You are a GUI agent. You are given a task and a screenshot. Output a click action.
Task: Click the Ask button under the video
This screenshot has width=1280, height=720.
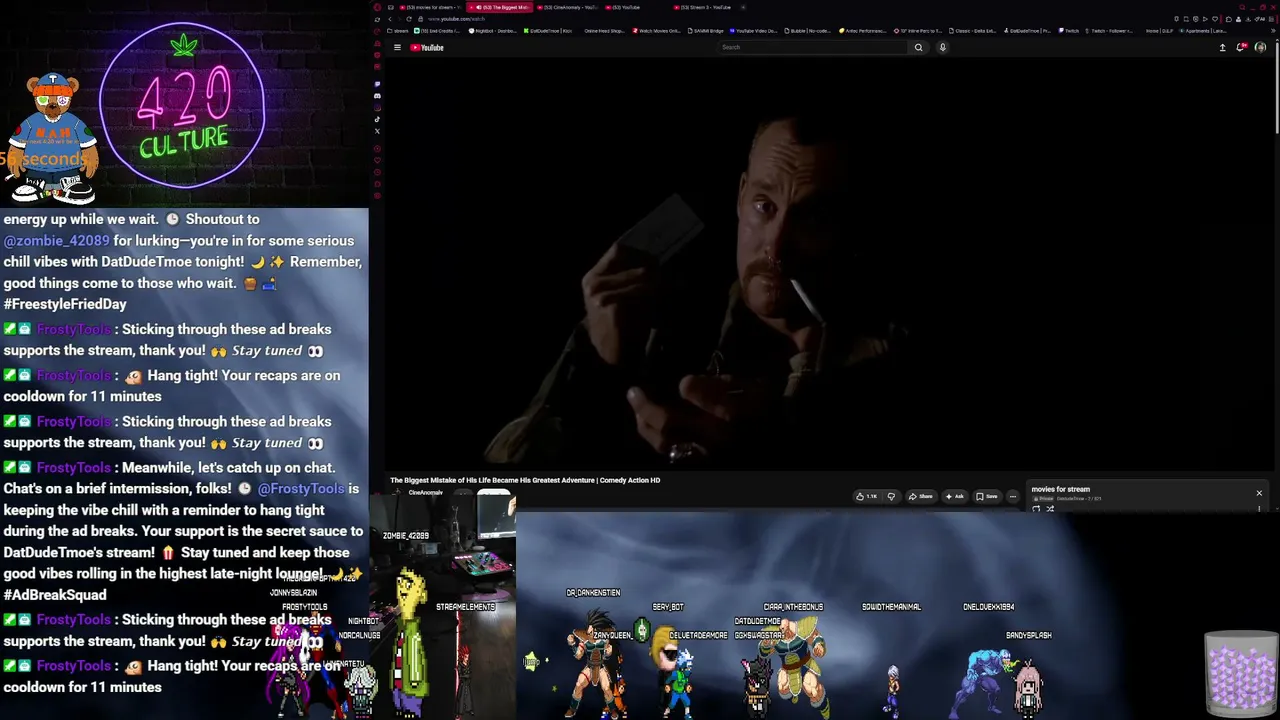pyautogui.click(x=954, y=496)
